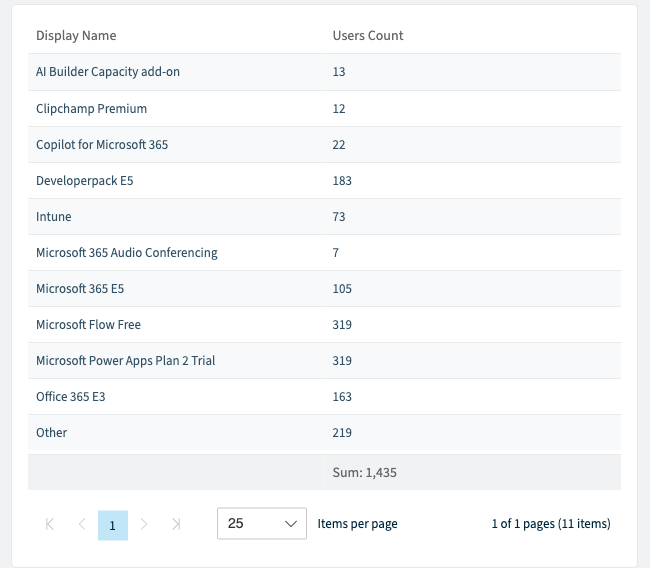Viewport: 650px width, 568px height.
Task: Go to first page arrow icon
Action: (50, 524)
